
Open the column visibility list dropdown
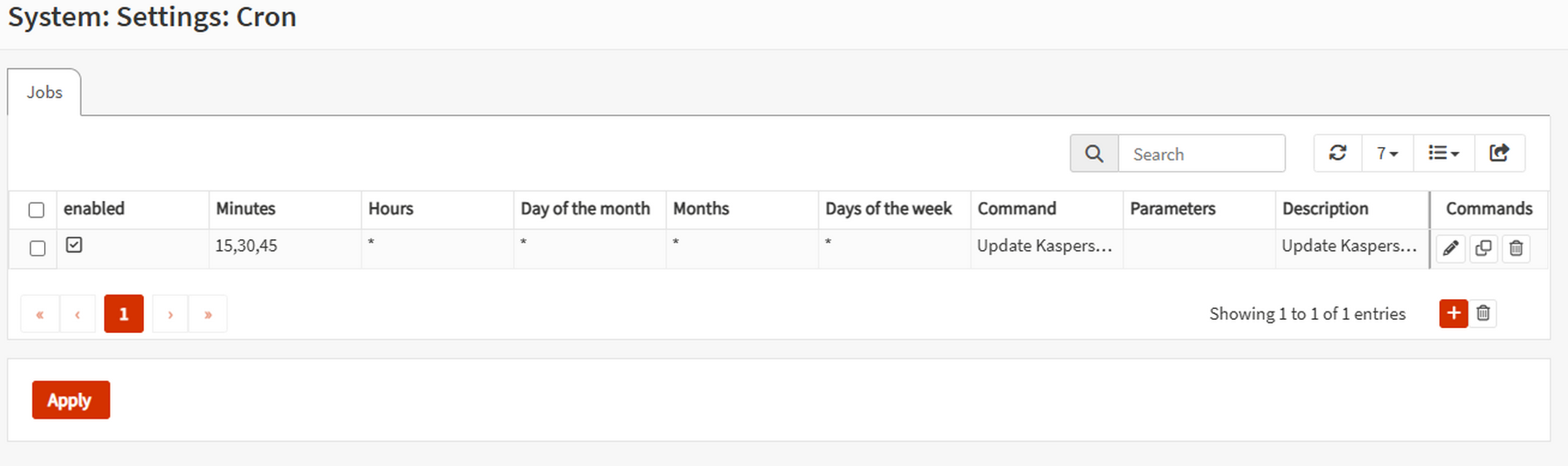tap(1443, 154)
